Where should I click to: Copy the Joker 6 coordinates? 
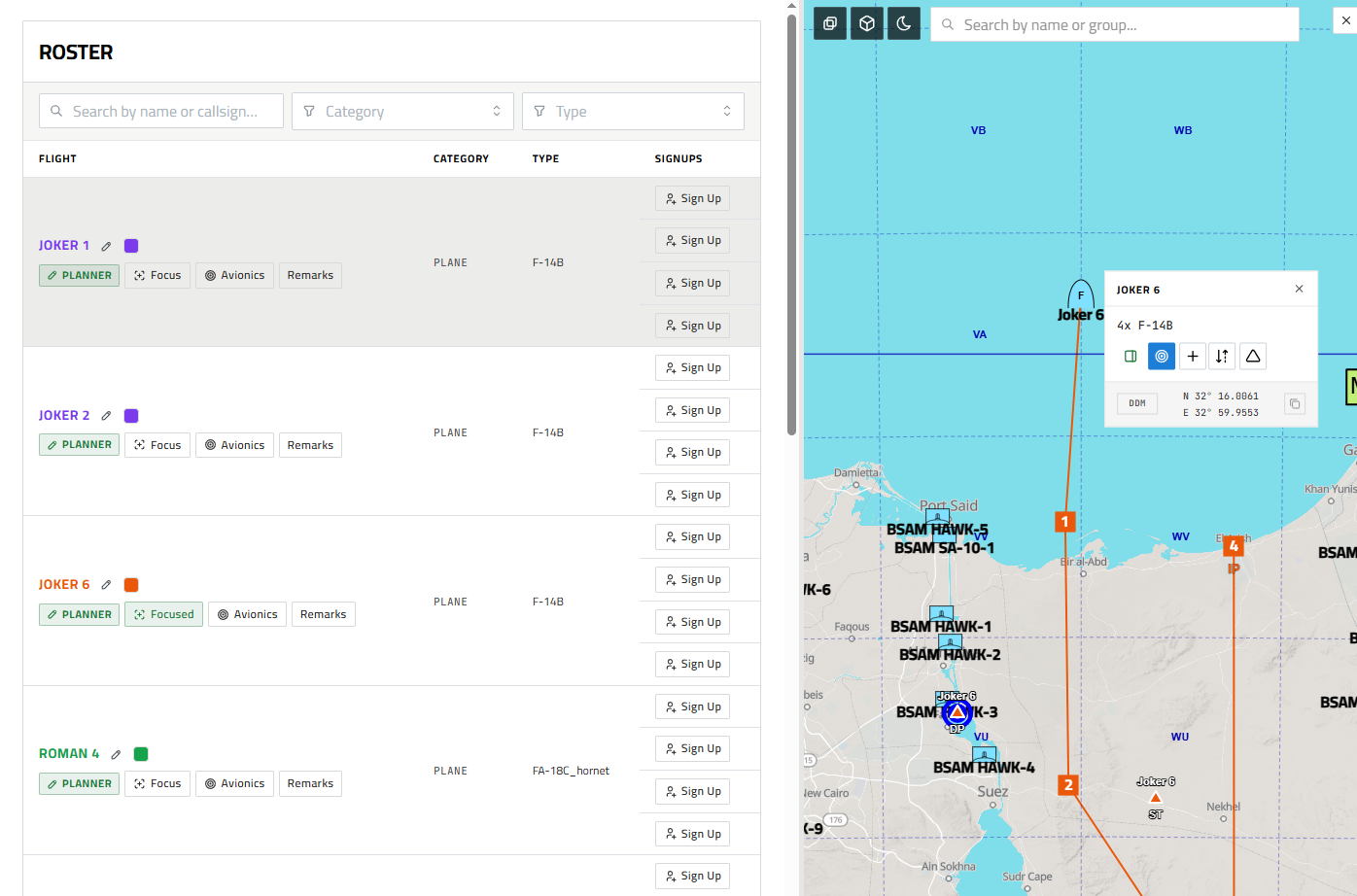(x=1295, y=403)
